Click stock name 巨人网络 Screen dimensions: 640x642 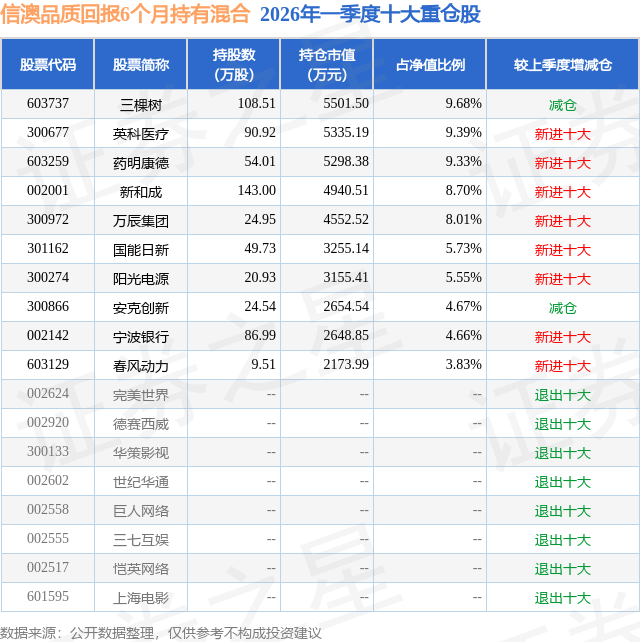(x=141, y=511)
